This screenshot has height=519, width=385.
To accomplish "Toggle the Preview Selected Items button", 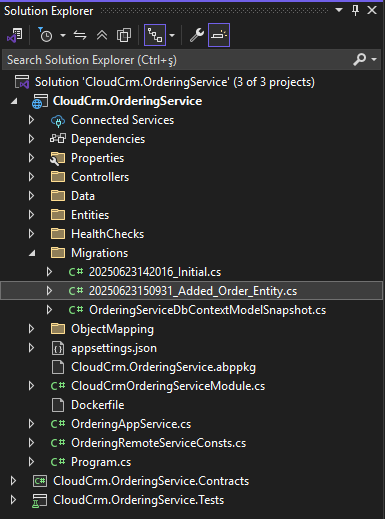I will point(219,35).
